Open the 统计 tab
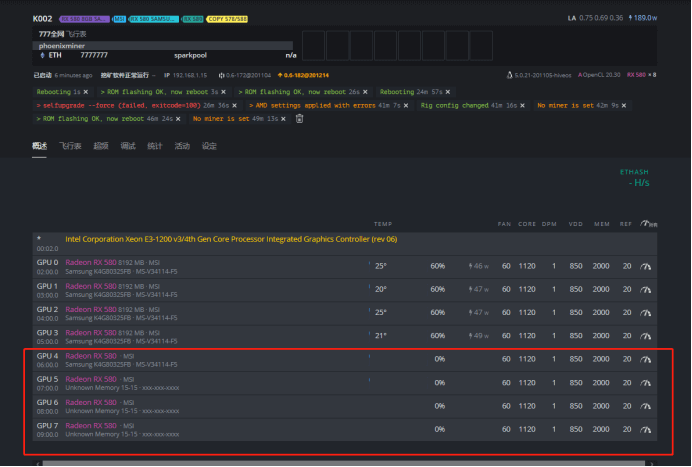692x467 pixels. tap(154, 146)
